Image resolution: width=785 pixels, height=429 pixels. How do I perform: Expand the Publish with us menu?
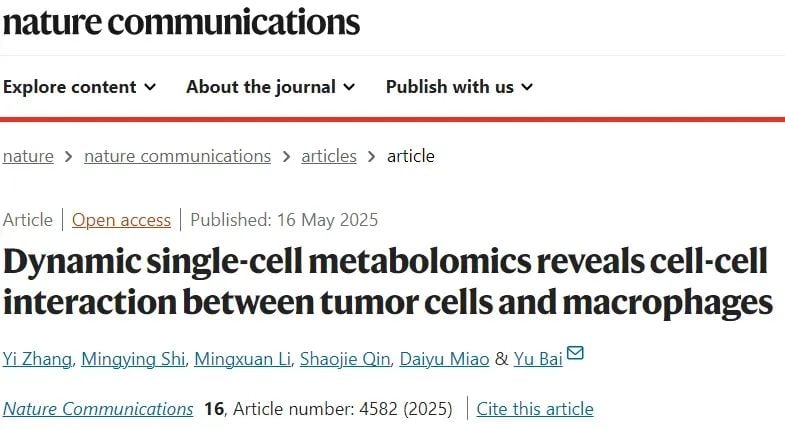[459, 87]
